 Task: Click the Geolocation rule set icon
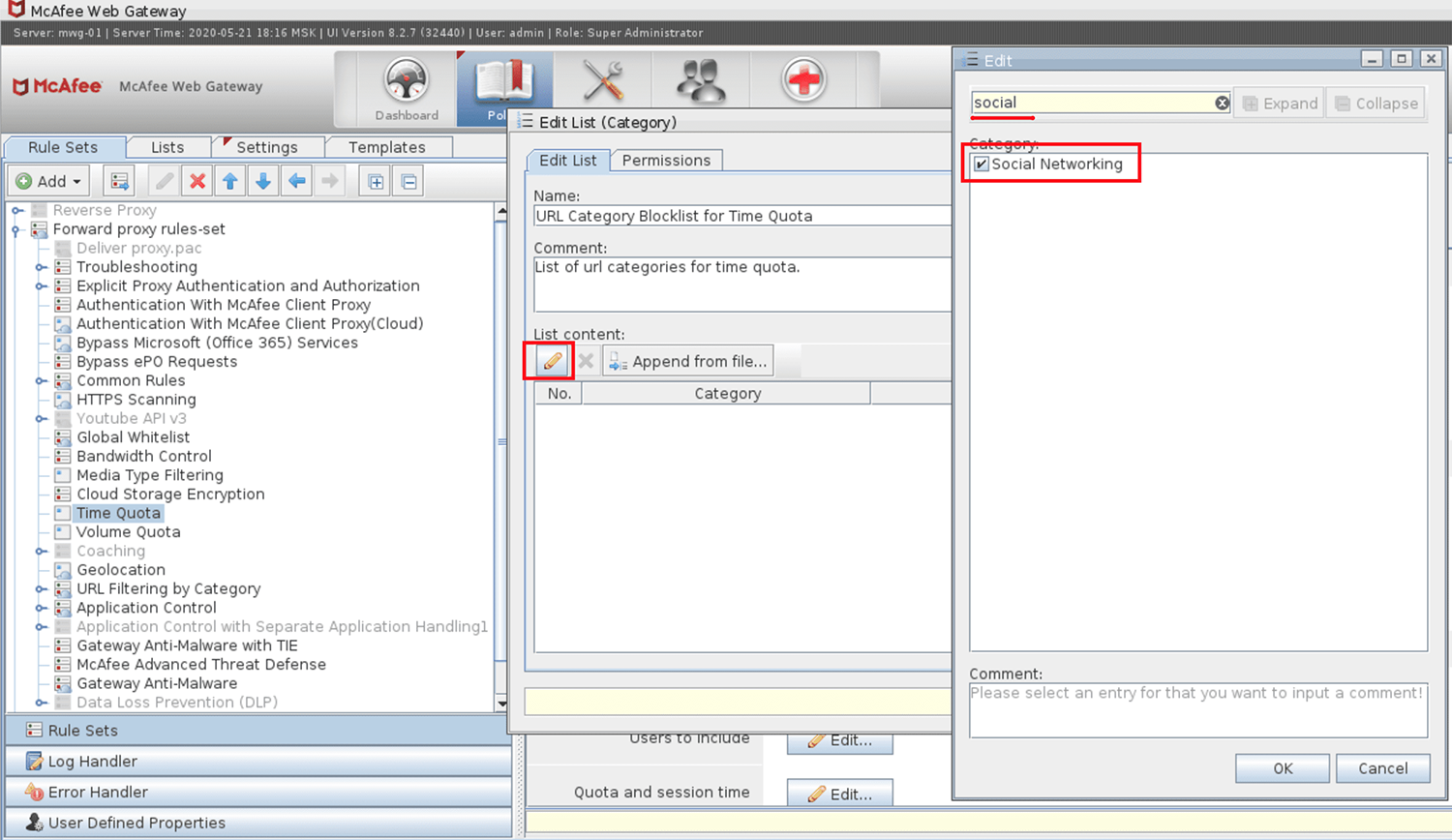[x=63, y=570]
